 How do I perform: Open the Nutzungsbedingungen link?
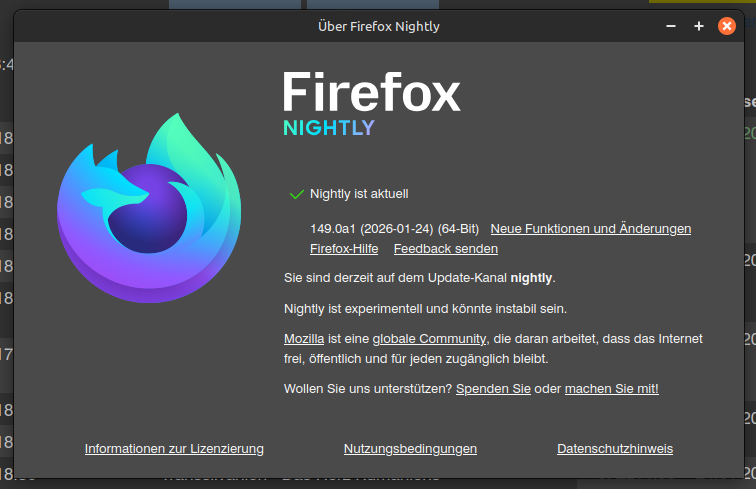tap(410, 448)
